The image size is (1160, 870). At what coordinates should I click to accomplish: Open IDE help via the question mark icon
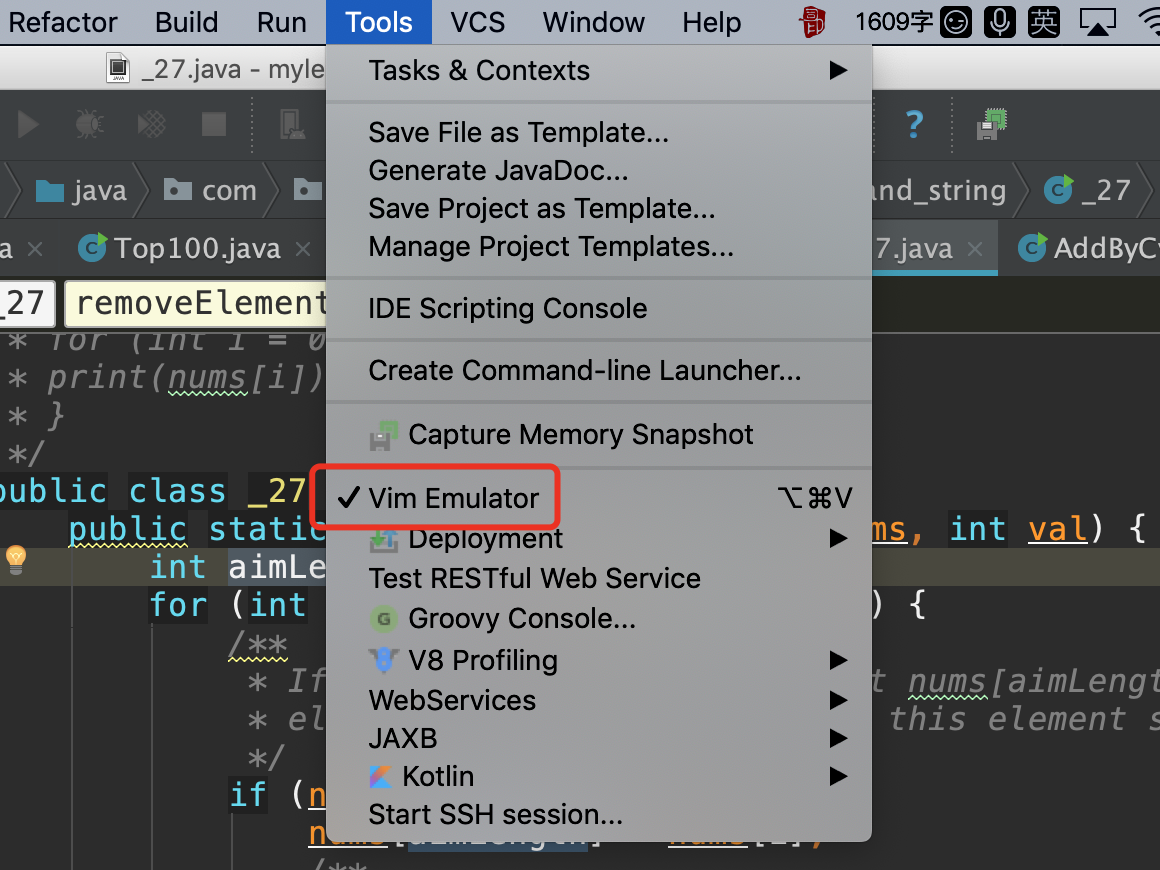[x=913, y=124]
